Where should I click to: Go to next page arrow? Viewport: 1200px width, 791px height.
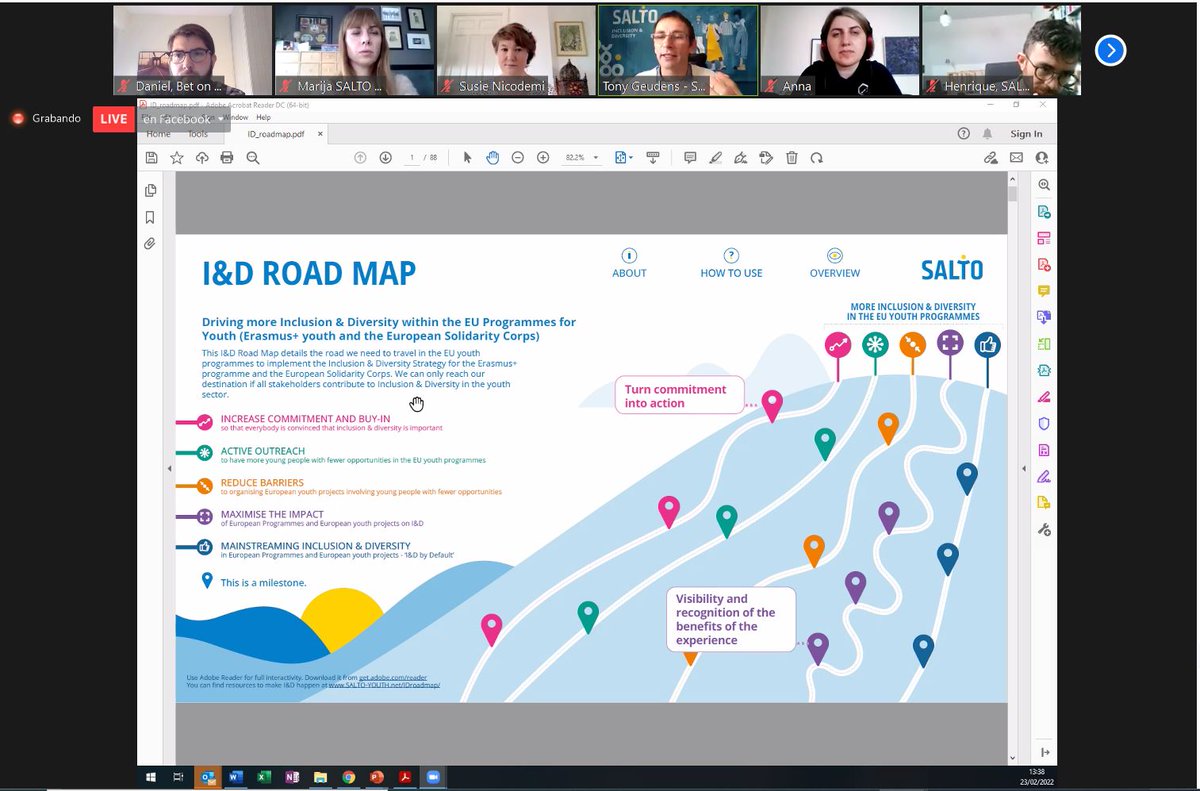point(385,157)
